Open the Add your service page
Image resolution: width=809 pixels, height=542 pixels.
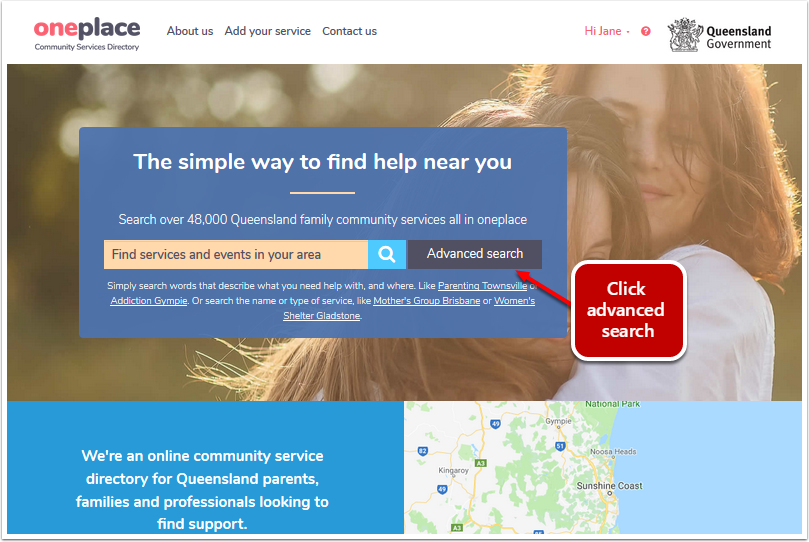(267, 31)
